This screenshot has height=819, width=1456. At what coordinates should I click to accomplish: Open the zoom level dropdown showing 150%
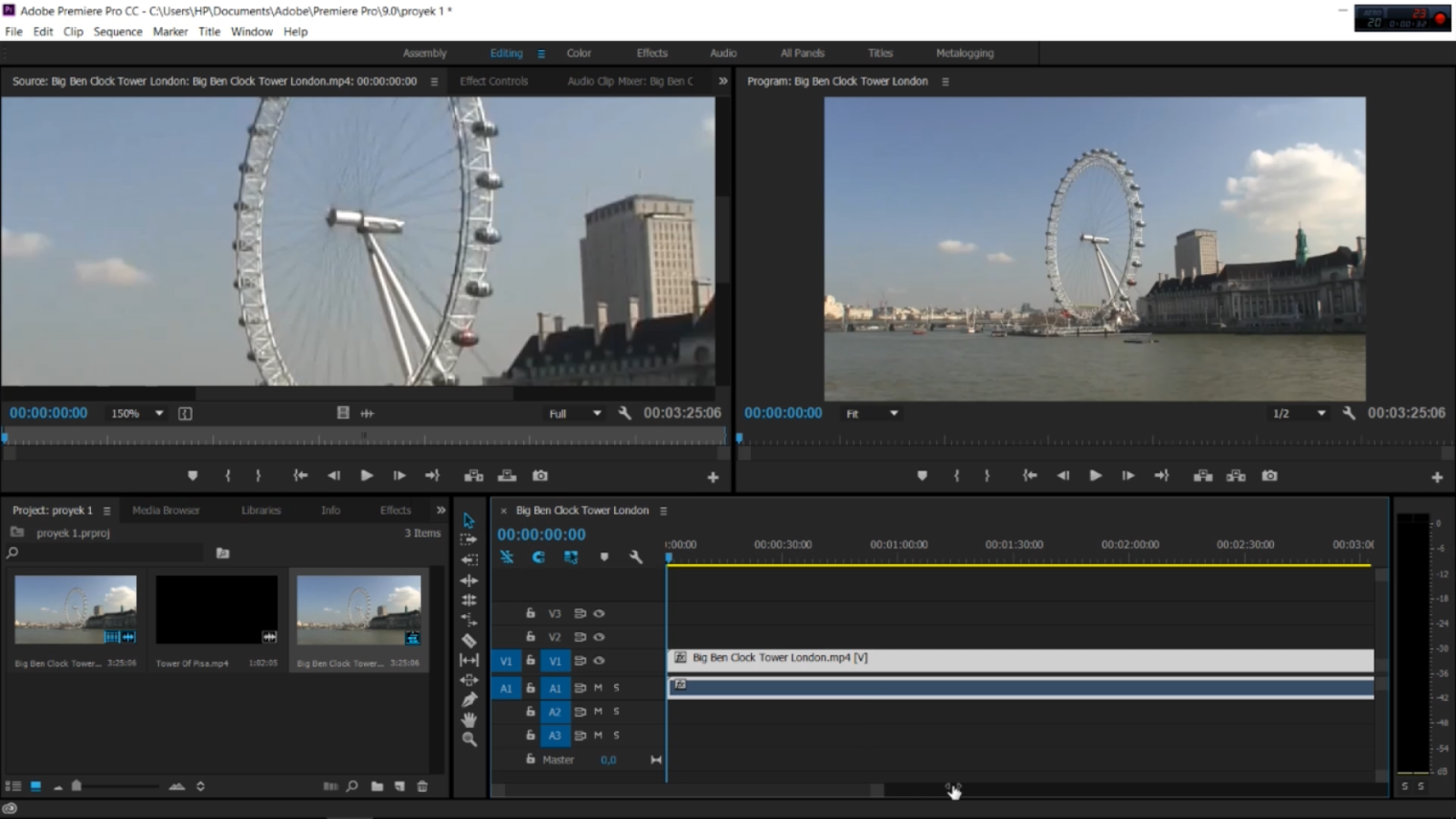click(135, 412)
